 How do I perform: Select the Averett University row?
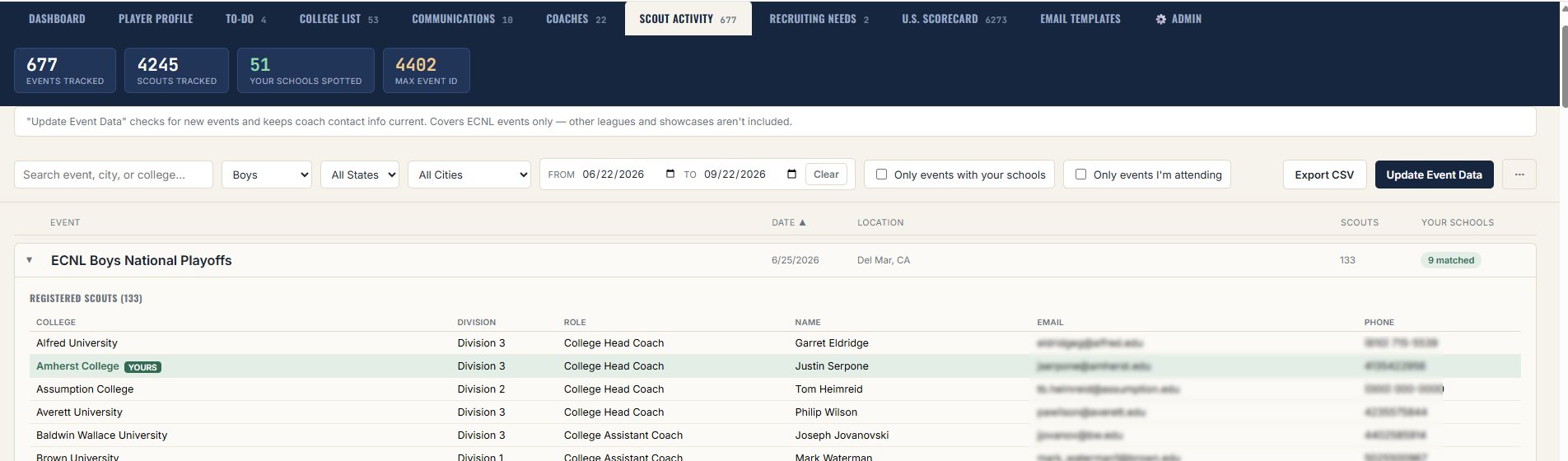coord(775,412)
